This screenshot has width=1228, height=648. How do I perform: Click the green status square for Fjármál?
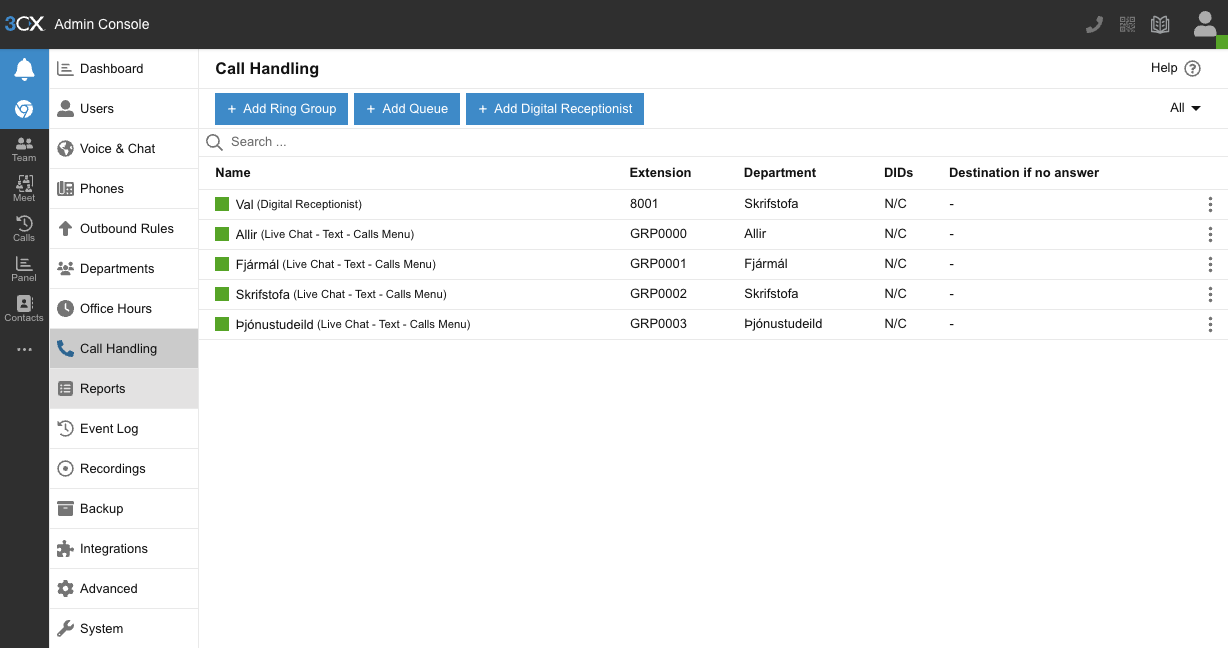coord(222,264)
